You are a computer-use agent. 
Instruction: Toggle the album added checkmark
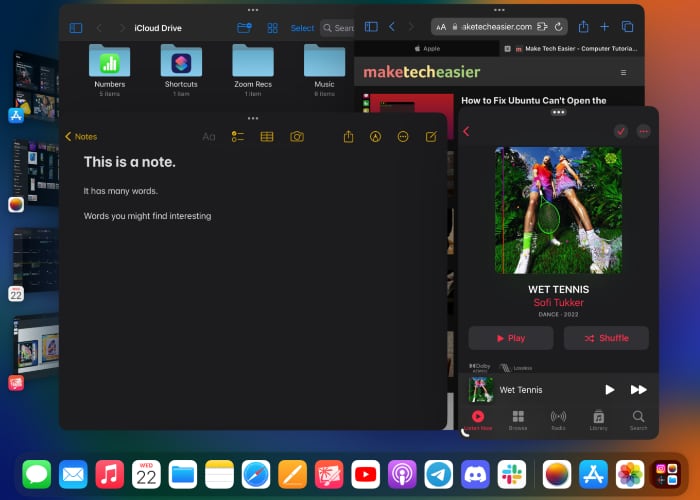tap(621, 131)
